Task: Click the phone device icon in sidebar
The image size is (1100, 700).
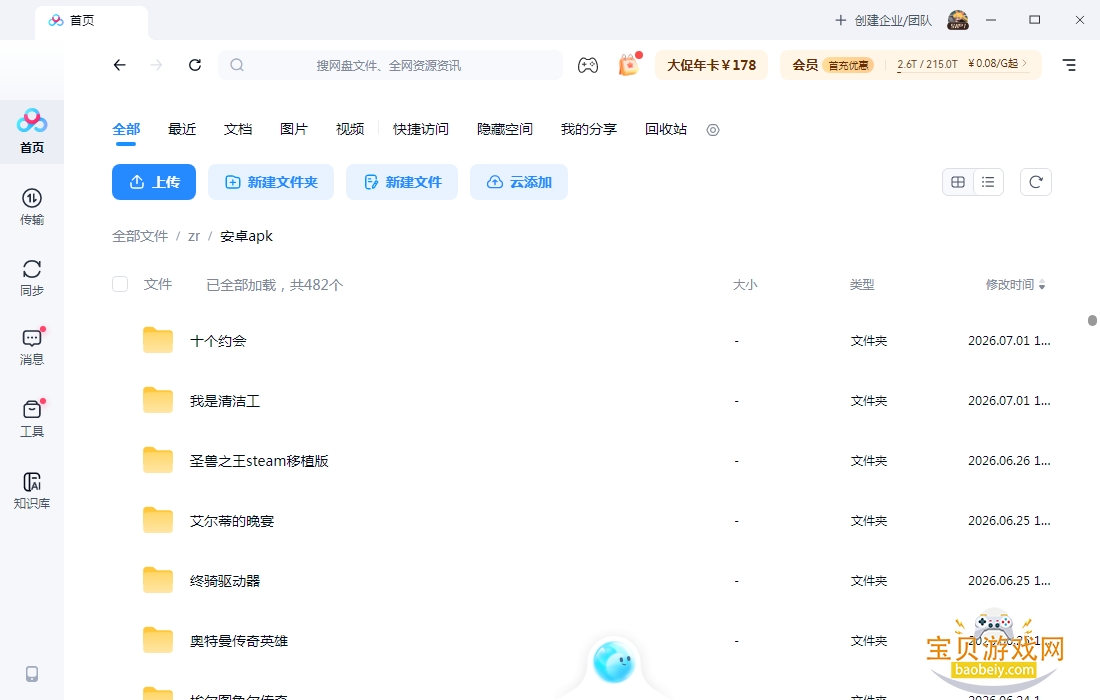Action: pyautogui.click(x=32, y=674)
